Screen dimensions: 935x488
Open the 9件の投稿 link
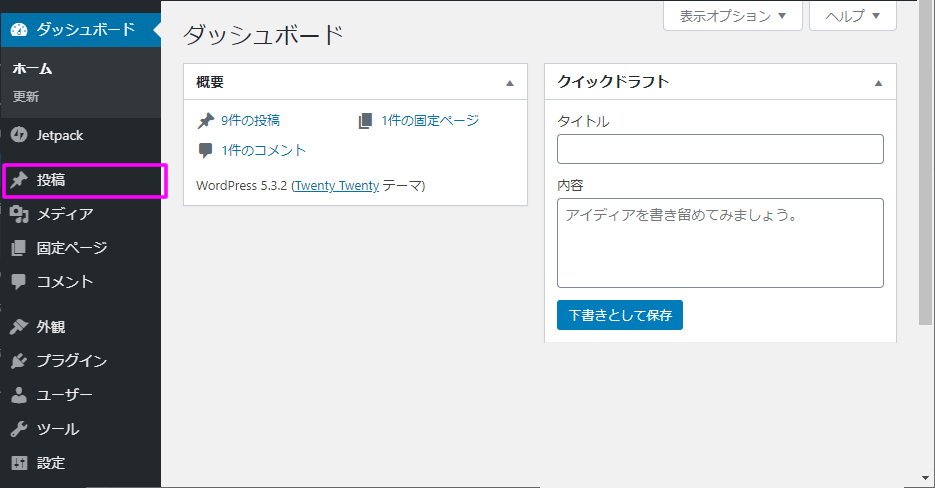point(250,121)
